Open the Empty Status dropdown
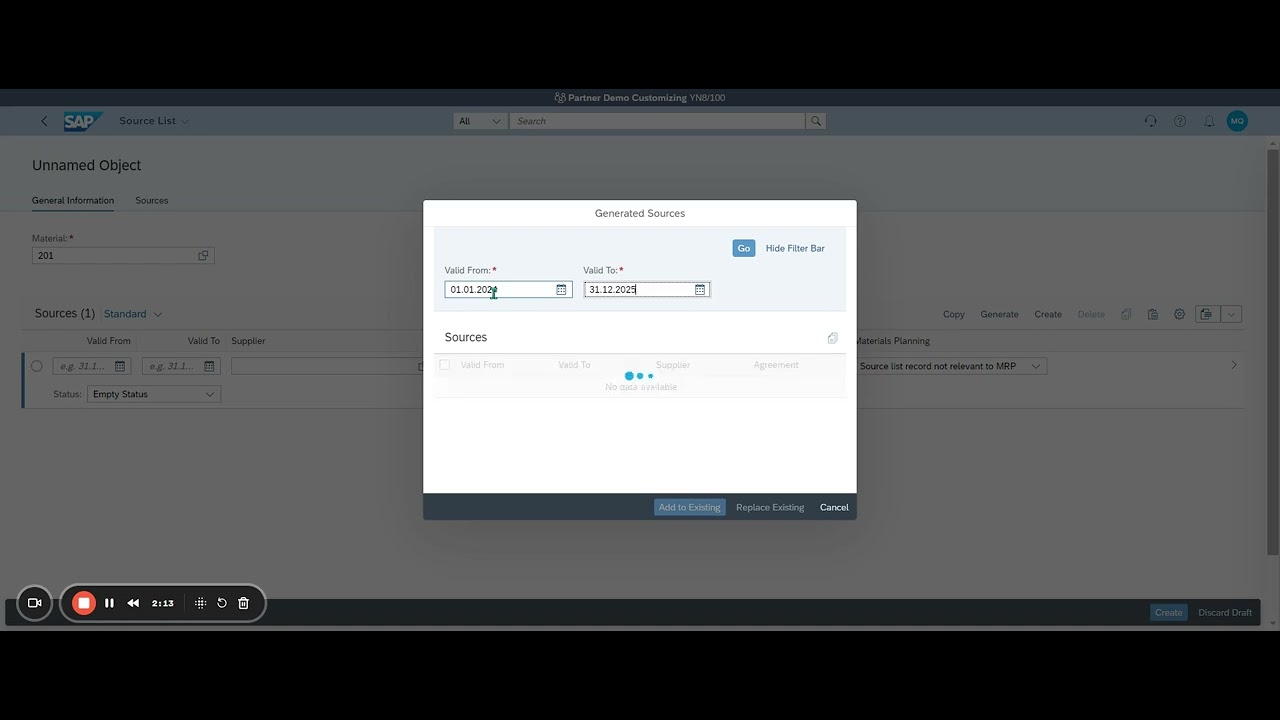1280x720 pixels. coord(154,394)
